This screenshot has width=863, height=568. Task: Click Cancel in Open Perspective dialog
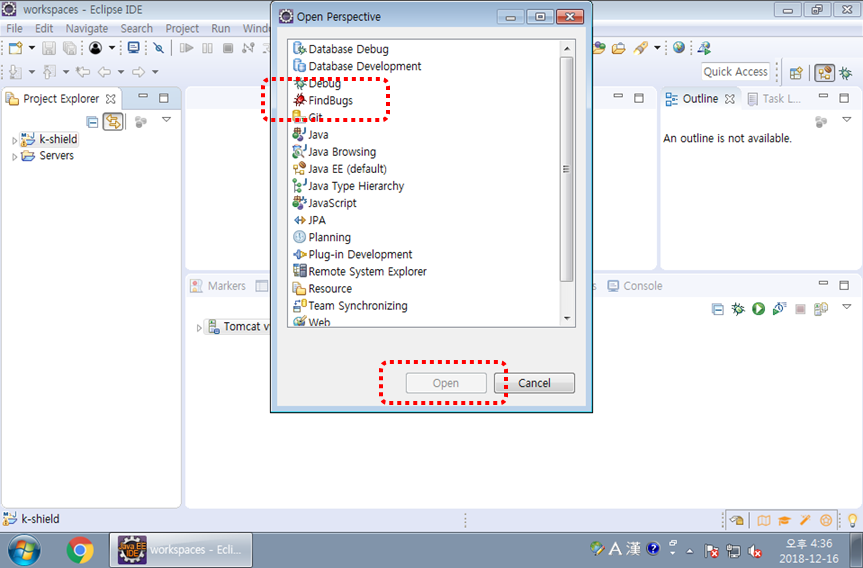pyautogui.click(x=534, y=383)
